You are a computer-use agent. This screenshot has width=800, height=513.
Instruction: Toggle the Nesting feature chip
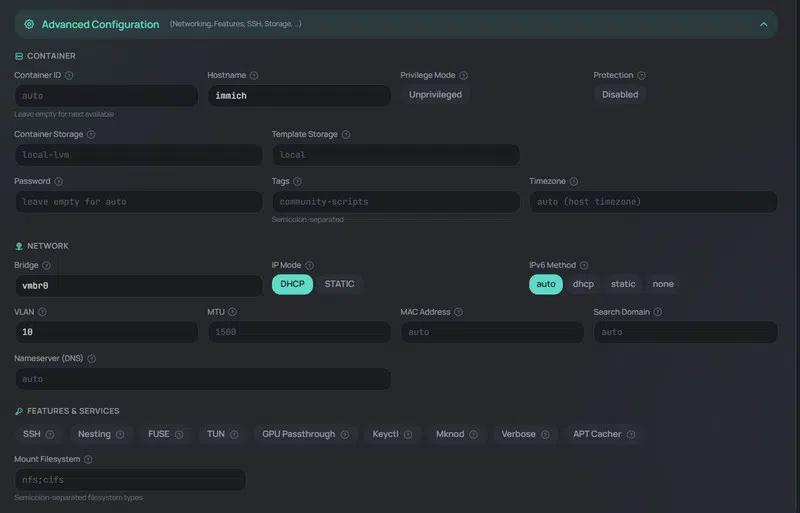95,434
